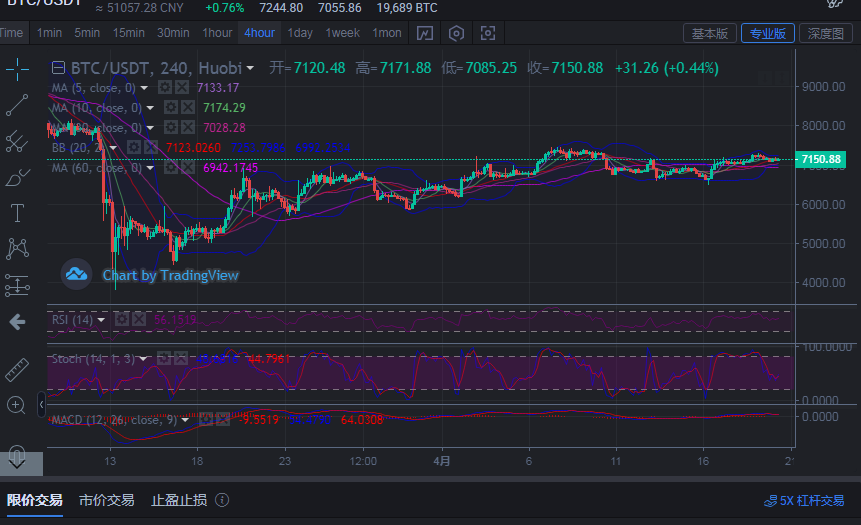Click the info icon beside 止盈止损
The image size is (861, 525).
pyautogui.click(x=222, y=500)
